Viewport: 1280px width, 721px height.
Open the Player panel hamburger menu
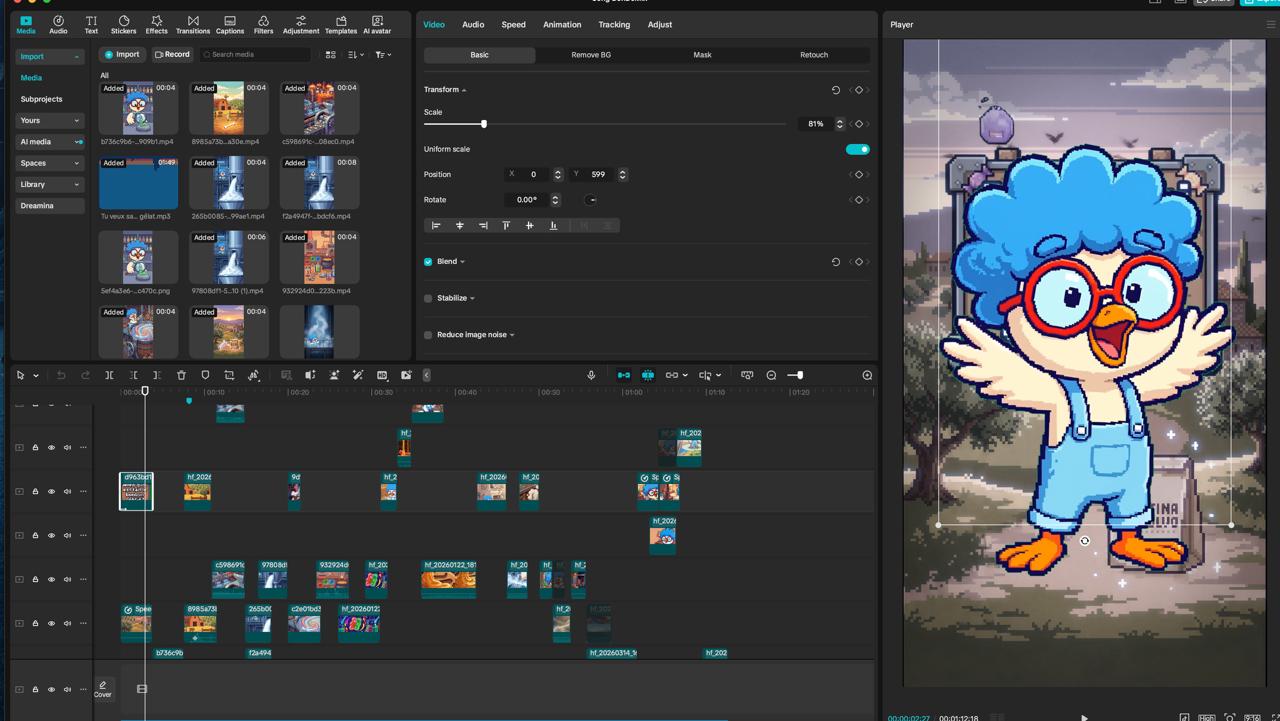[x=1271, y=24]
